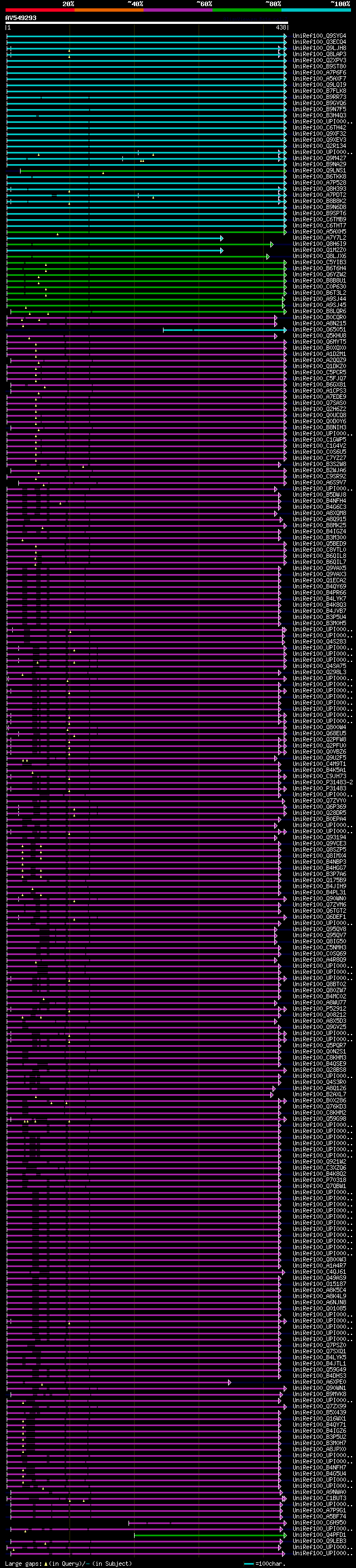Select hit label UniRef100_O65051
The image size is (356, 1568).
319,329
